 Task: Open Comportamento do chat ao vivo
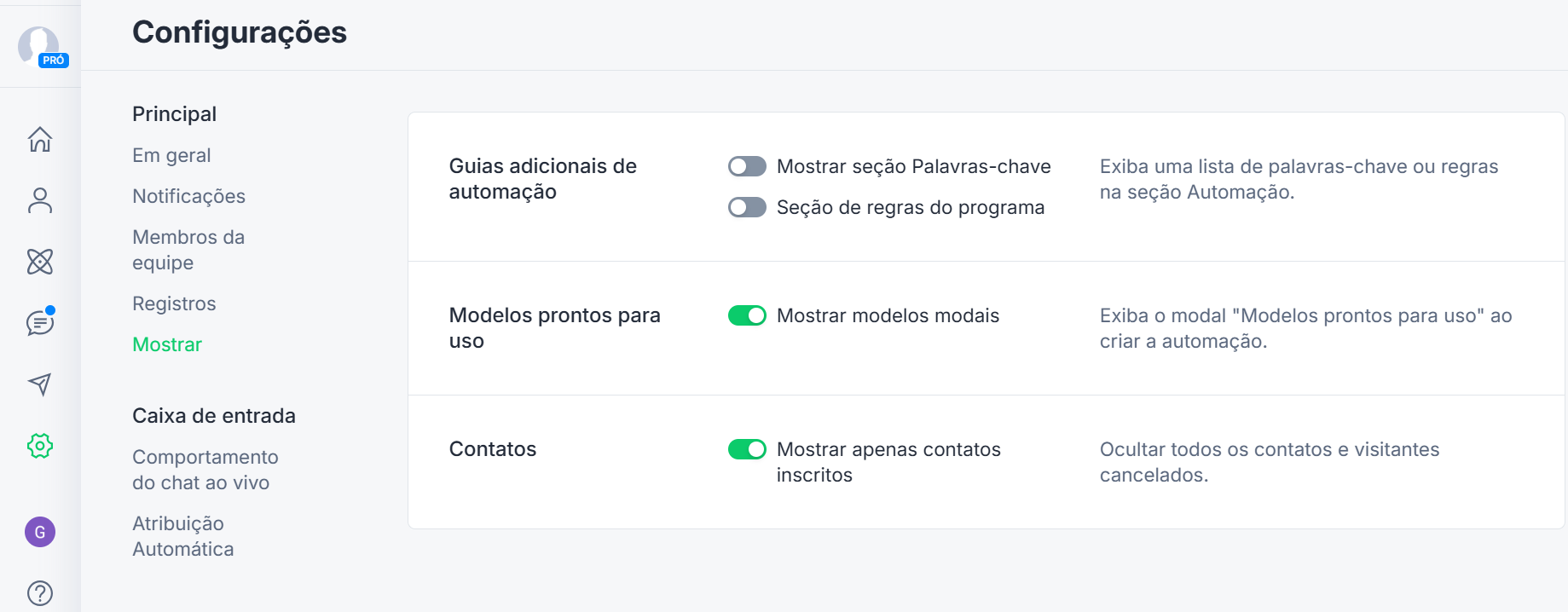click(205, 470)
